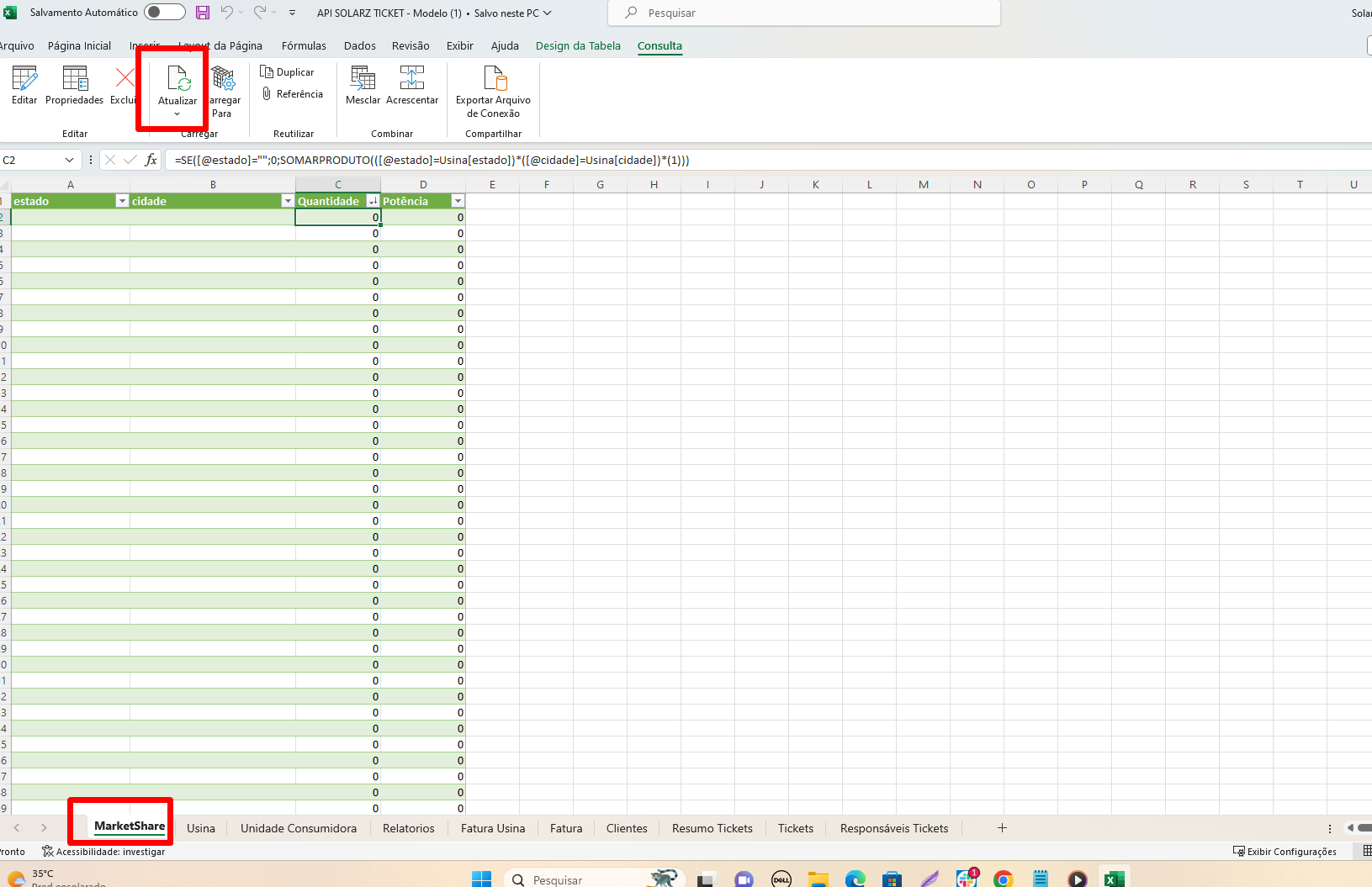The image size is (1372, 887).
Task: Click the Editar query icon
Action: pos(24,80)
